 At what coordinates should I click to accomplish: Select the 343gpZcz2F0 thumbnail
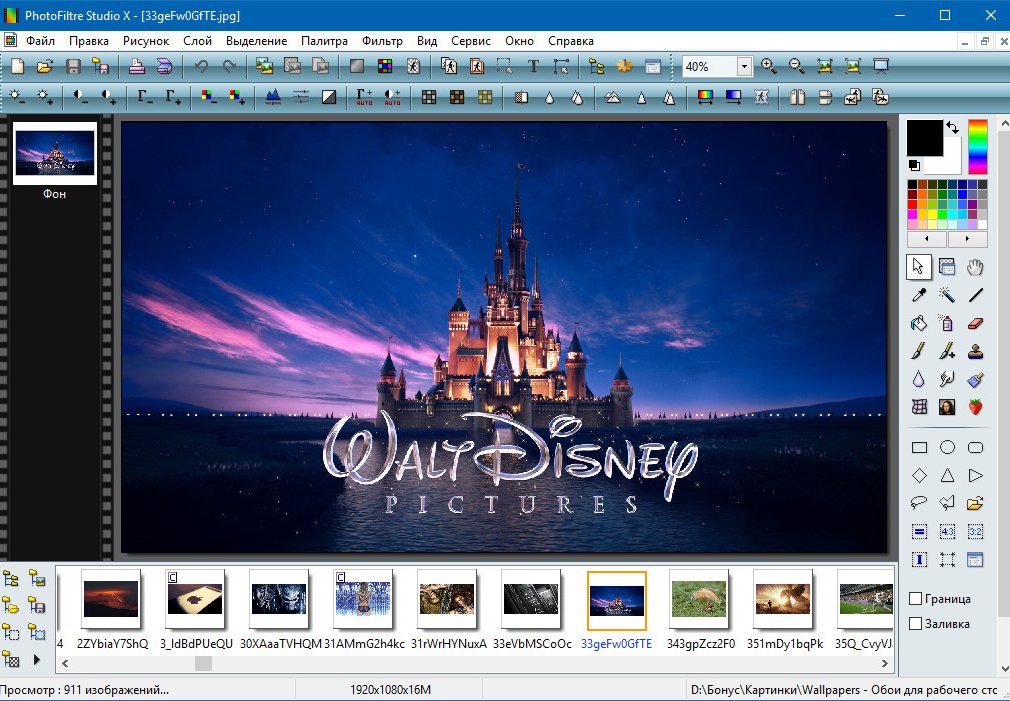pyautogui.click(x=699, y=601)
